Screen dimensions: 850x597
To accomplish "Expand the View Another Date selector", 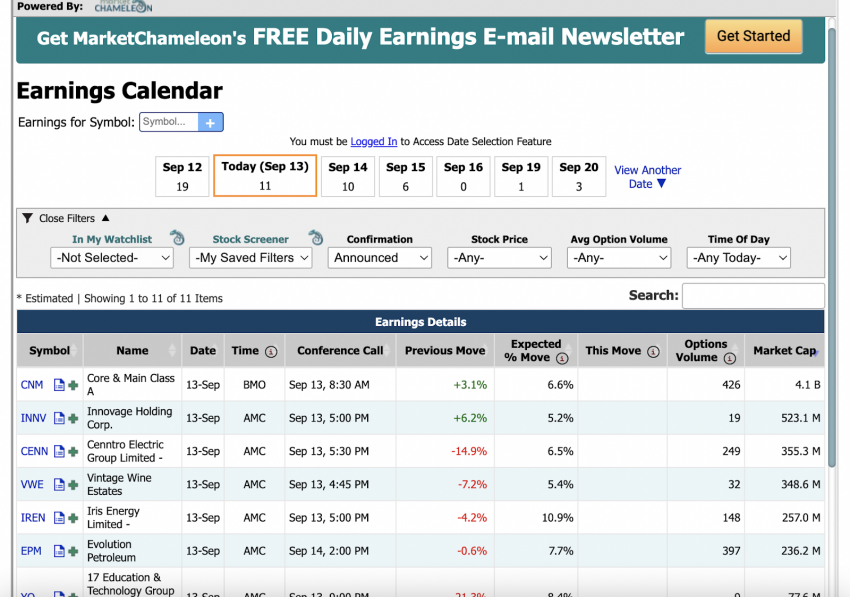I will coord(647,177).
